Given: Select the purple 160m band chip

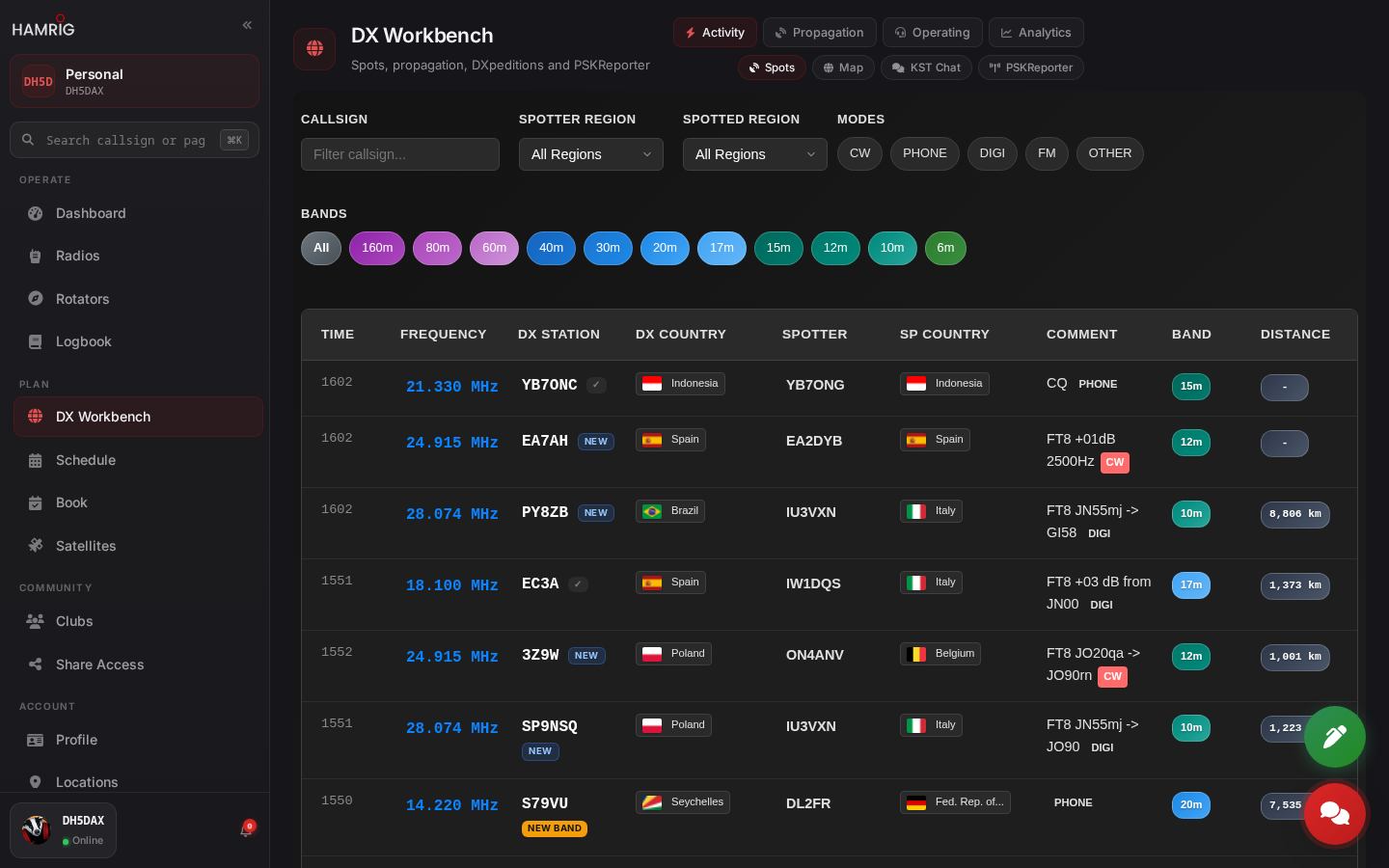Looking at the screenshot, I should 377,248.
